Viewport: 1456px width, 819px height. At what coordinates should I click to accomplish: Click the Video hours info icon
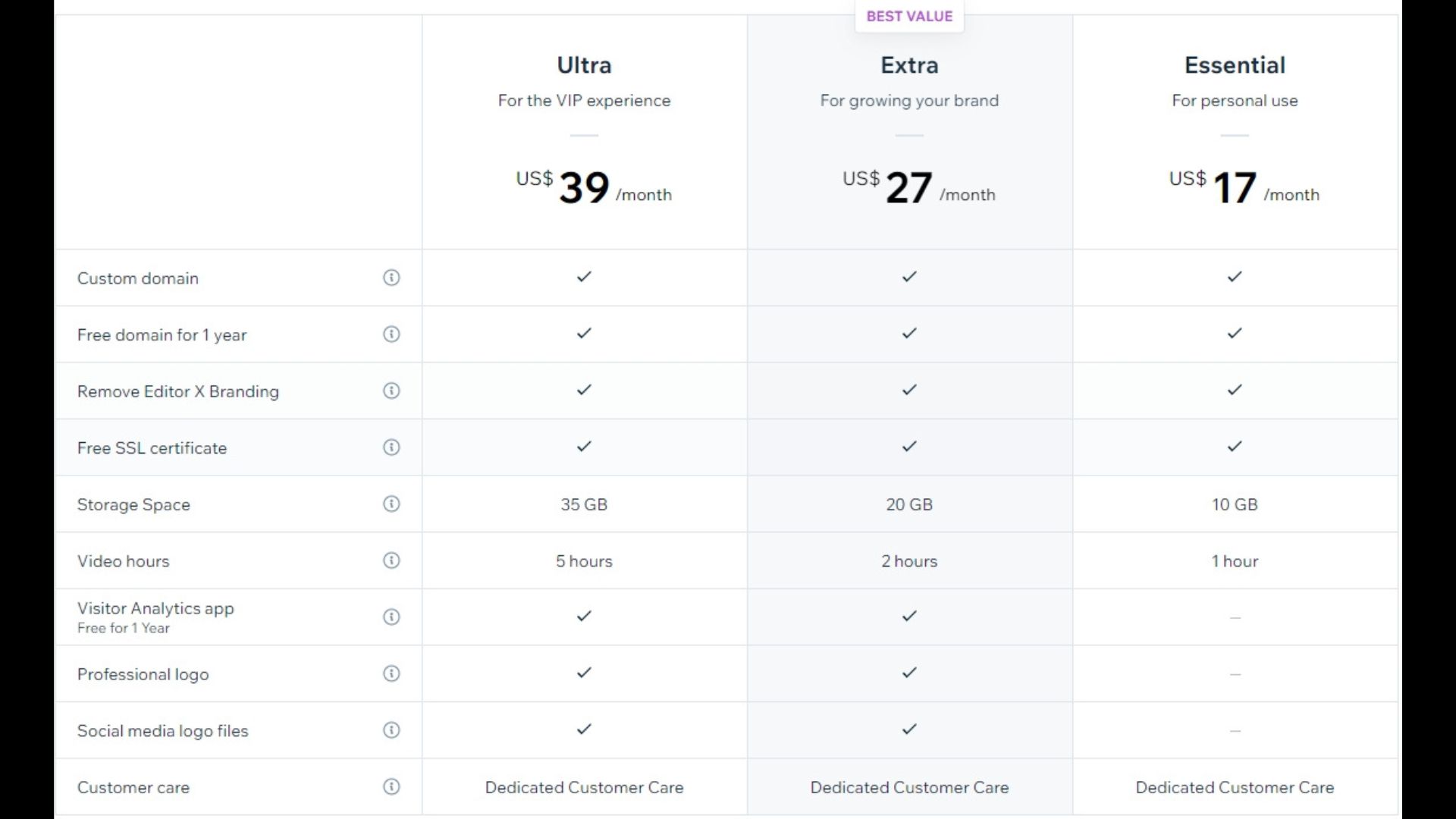click(391, 560)
